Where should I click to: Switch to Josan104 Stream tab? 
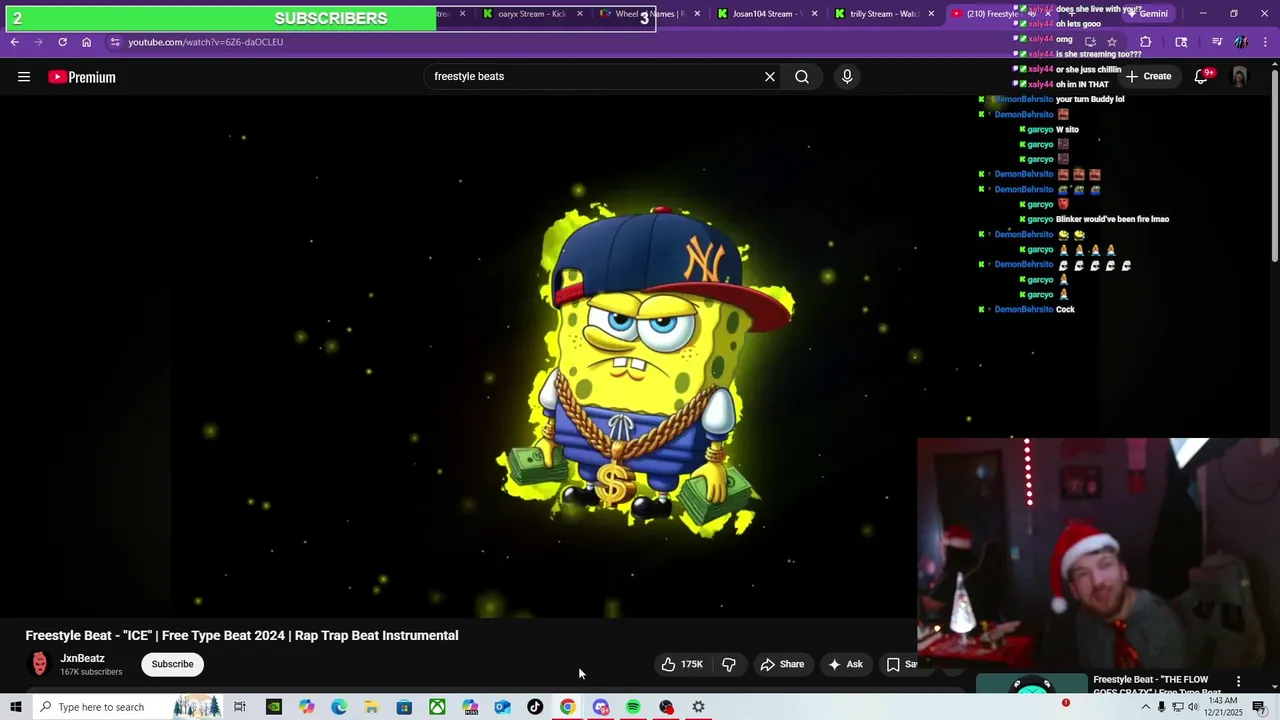click(765, 14)
